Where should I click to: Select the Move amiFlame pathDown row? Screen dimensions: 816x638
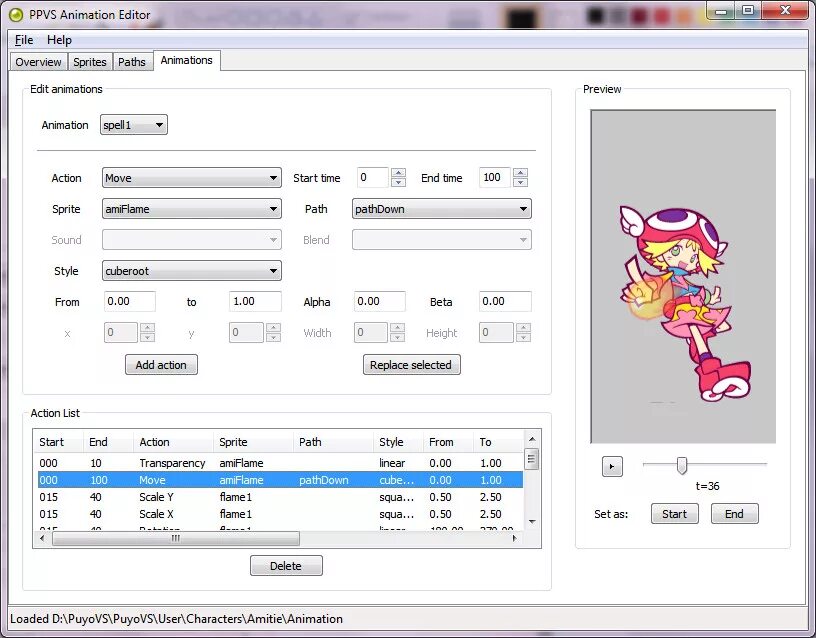point(278,480)
